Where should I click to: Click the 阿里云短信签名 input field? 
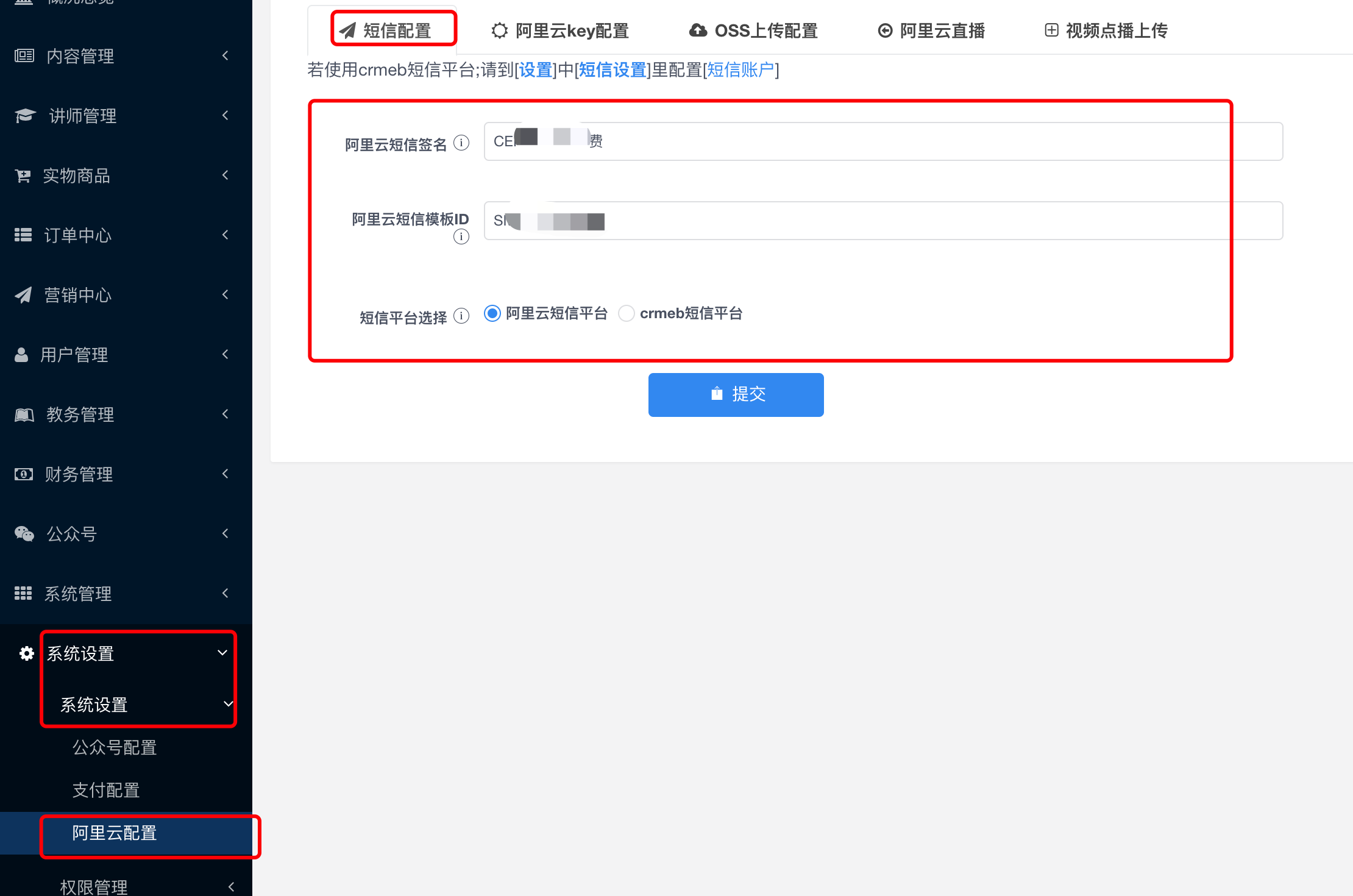pos(883,141)
